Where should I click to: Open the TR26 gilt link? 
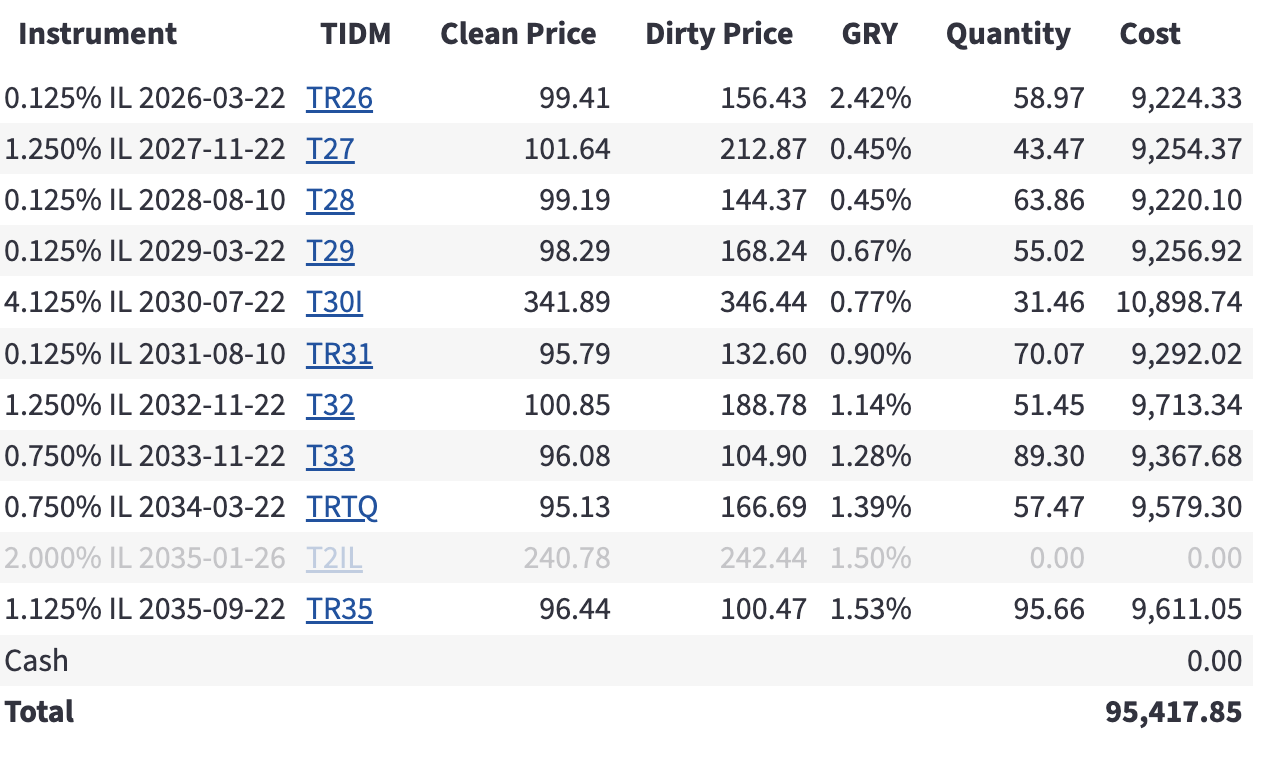coord(339,98)
